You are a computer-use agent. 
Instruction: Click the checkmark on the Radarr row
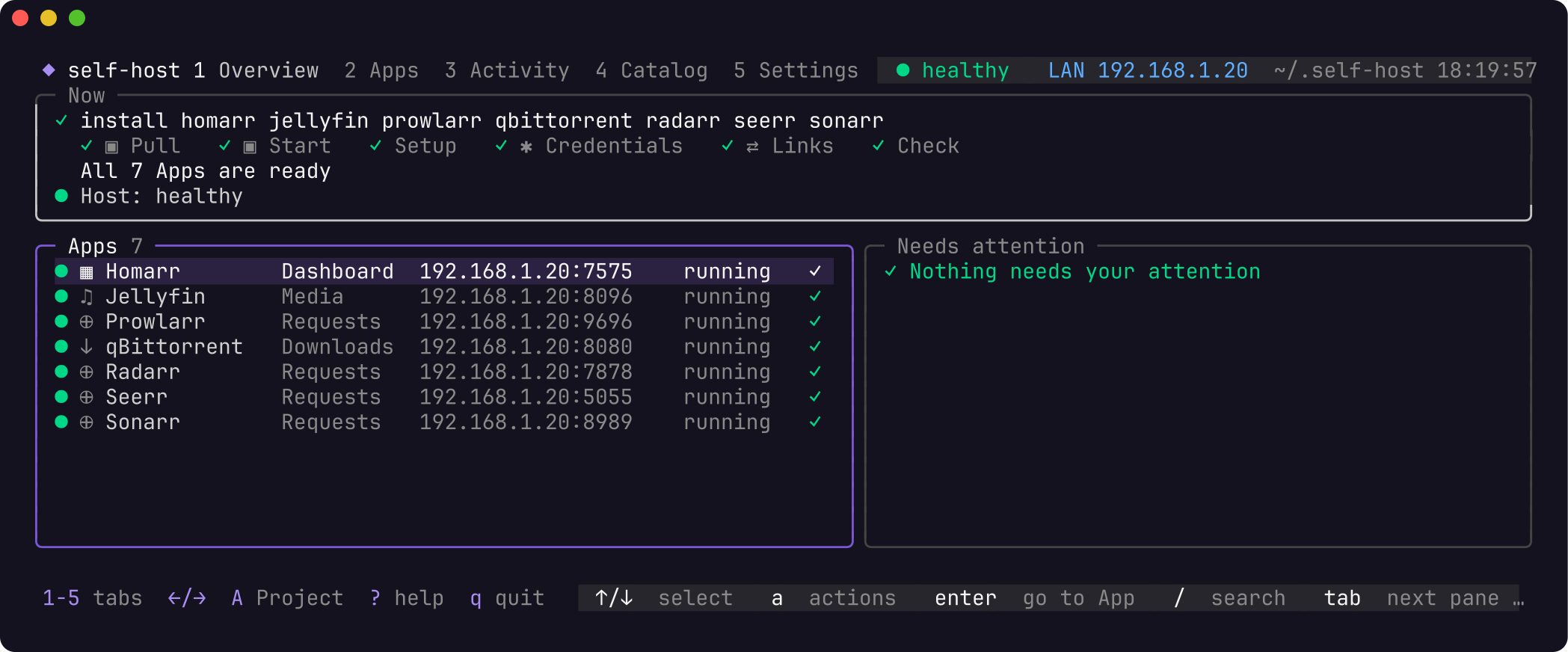click(815, 372)
